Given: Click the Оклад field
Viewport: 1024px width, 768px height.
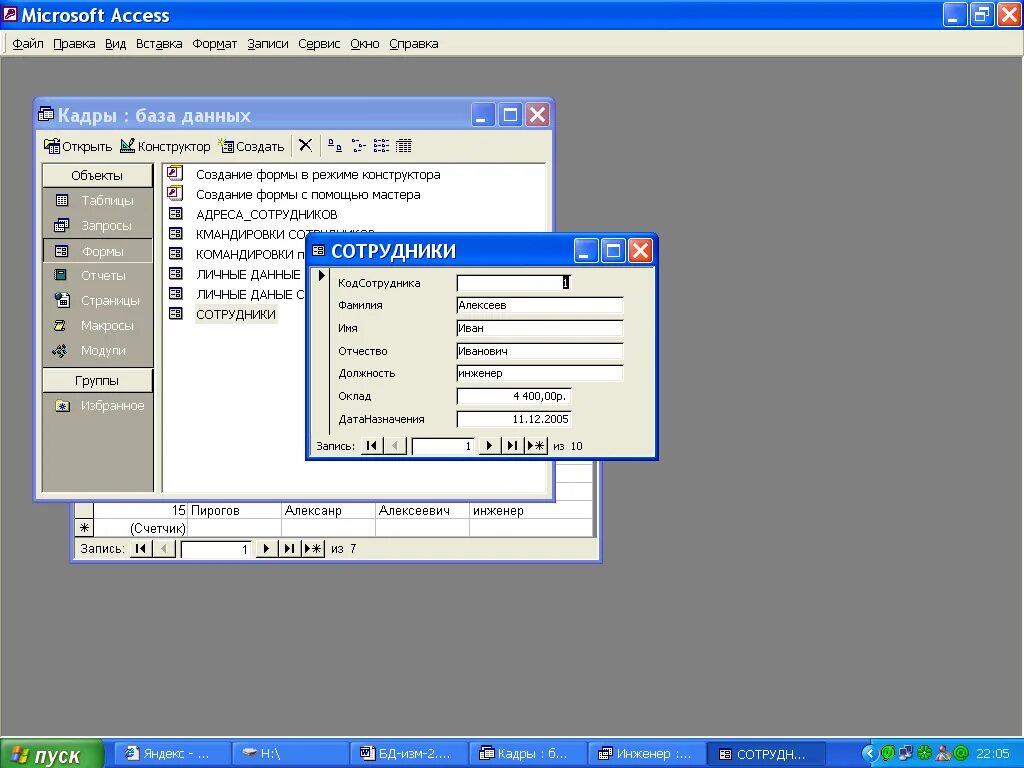Looking at the screenshot, I should pos(514,396).
